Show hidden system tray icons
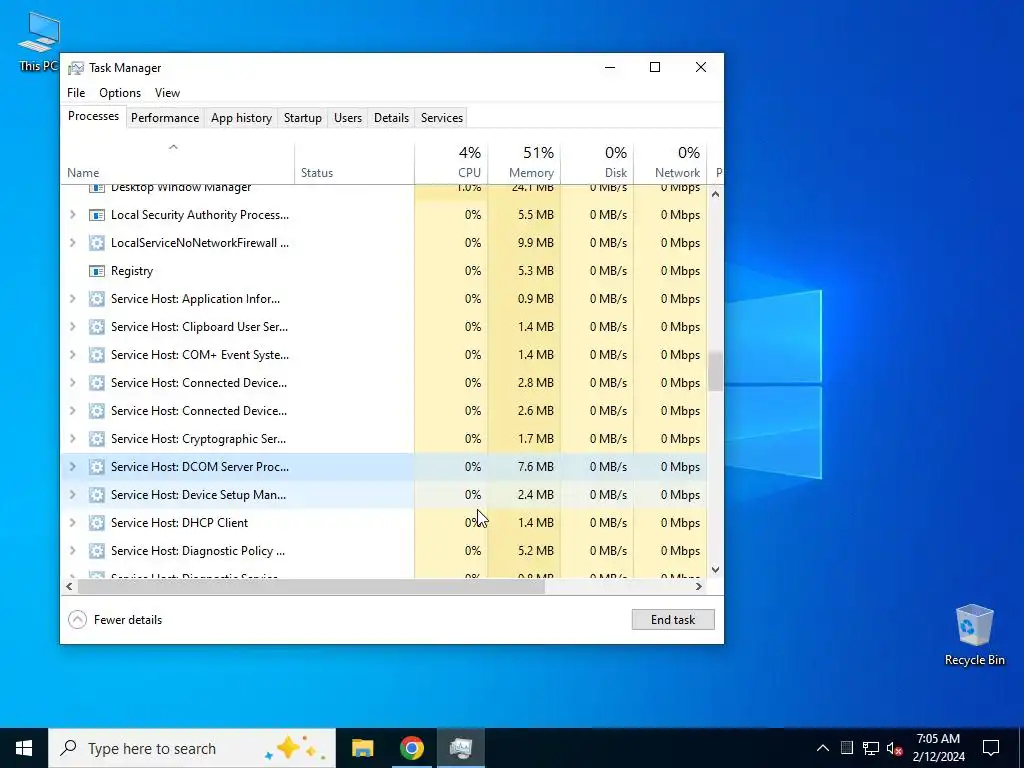Viewport: 1024px width, 768px height. pyautogui.click(x=823, y=748)
